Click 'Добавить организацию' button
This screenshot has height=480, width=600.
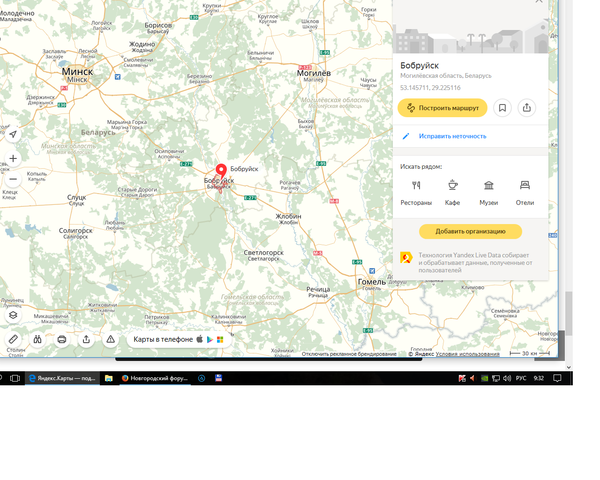(x=470, y=232)
